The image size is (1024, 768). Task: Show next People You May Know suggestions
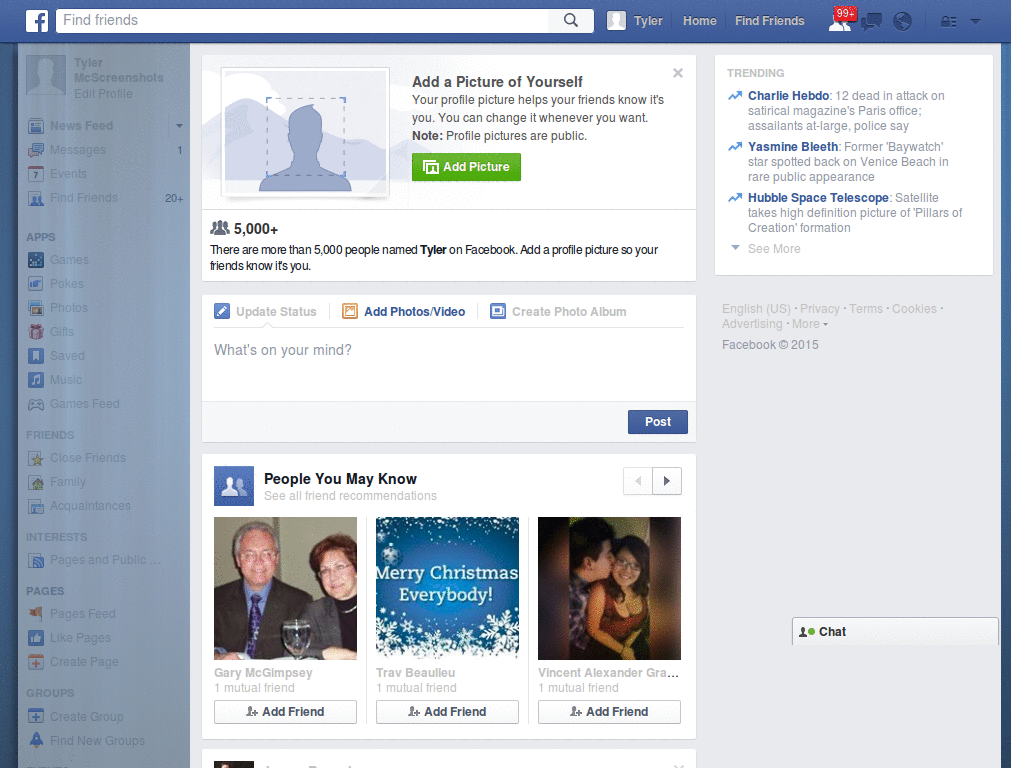click(x=667, y=481)
